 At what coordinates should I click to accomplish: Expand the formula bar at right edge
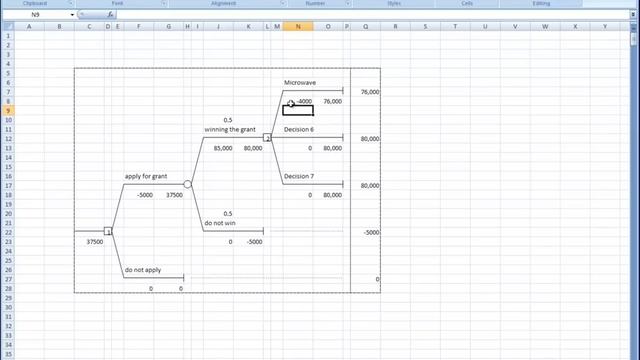tap(633, 15)
